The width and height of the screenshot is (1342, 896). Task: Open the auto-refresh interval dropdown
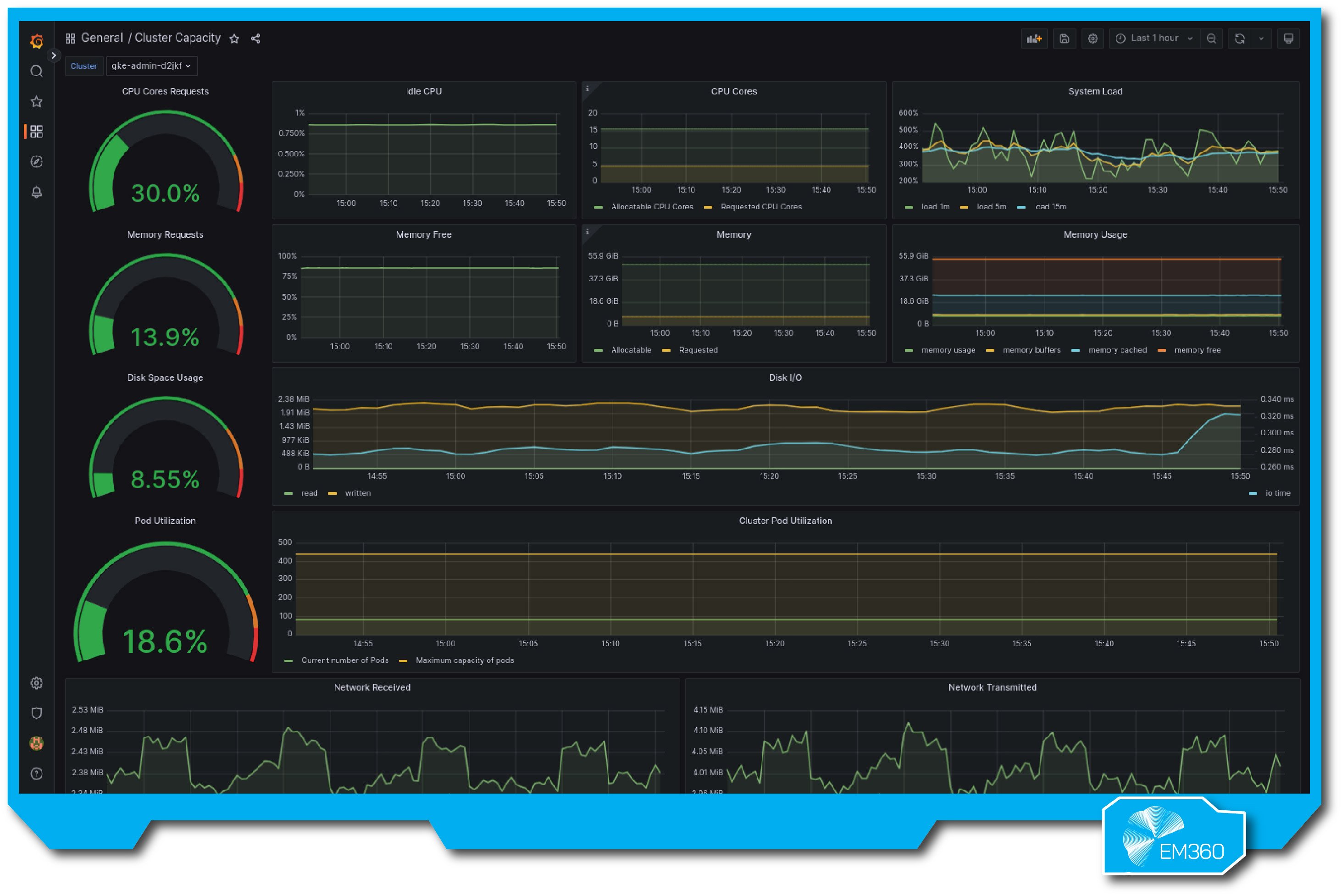pos(1262,38)
